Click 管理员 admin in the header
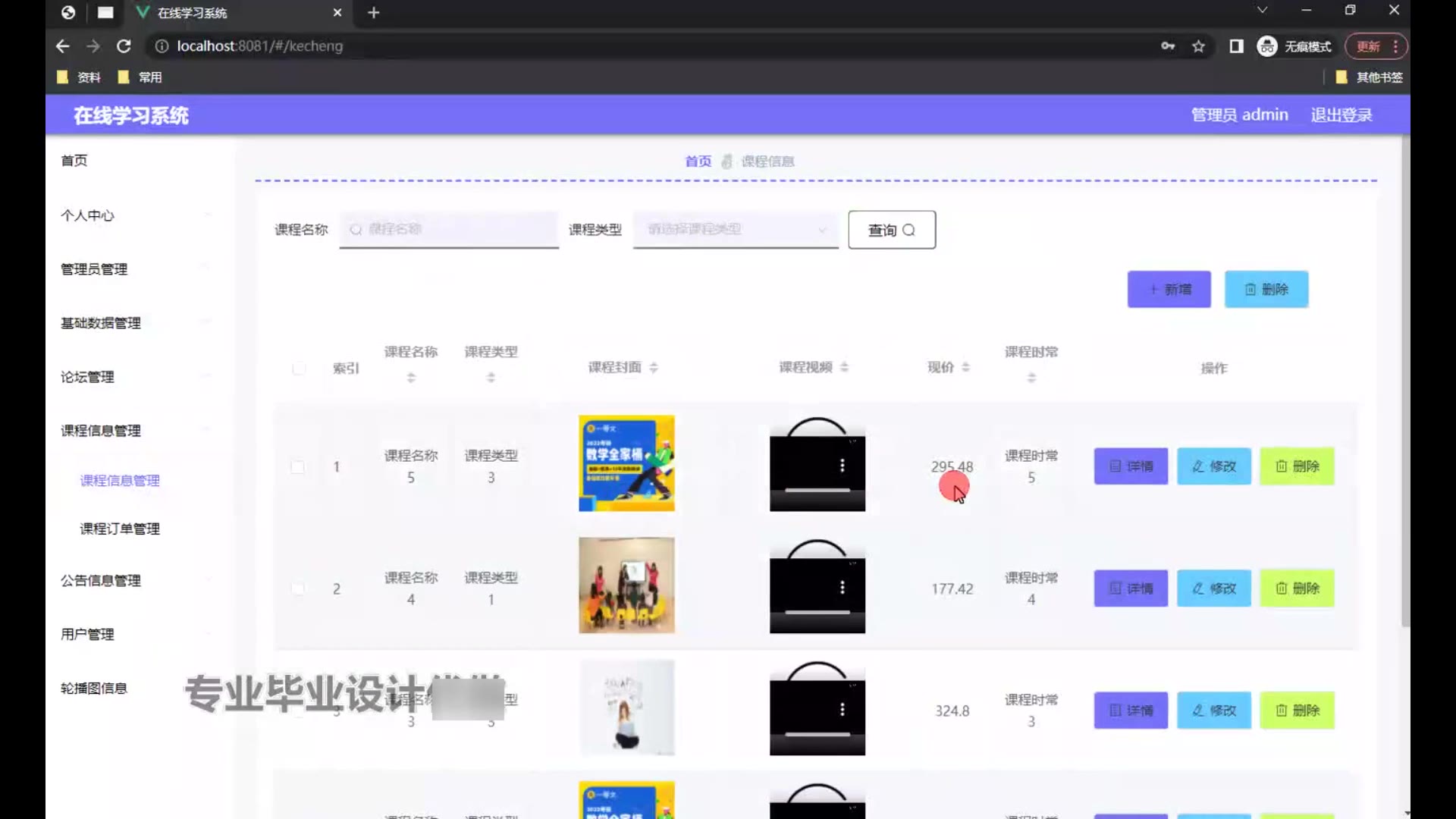 click(1239, 115)
